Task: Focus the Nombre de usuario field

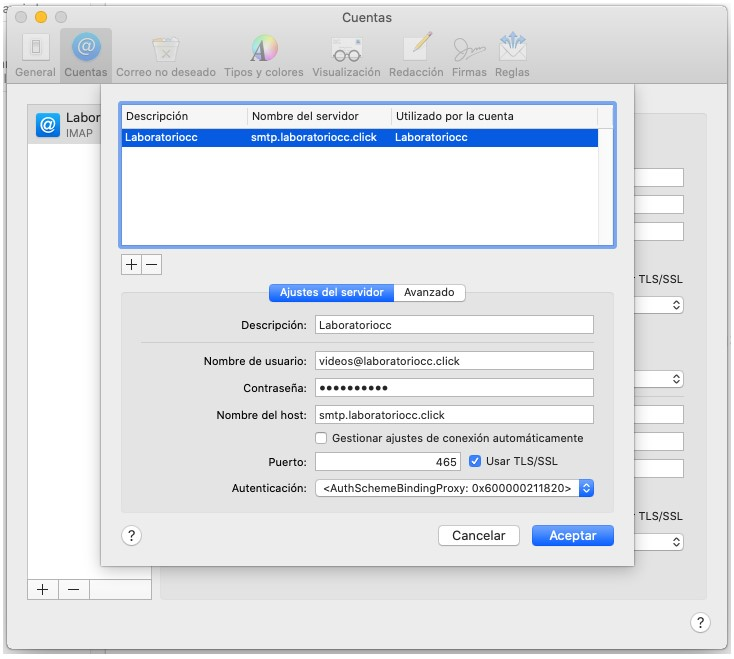Action: [x=454, y=361]
